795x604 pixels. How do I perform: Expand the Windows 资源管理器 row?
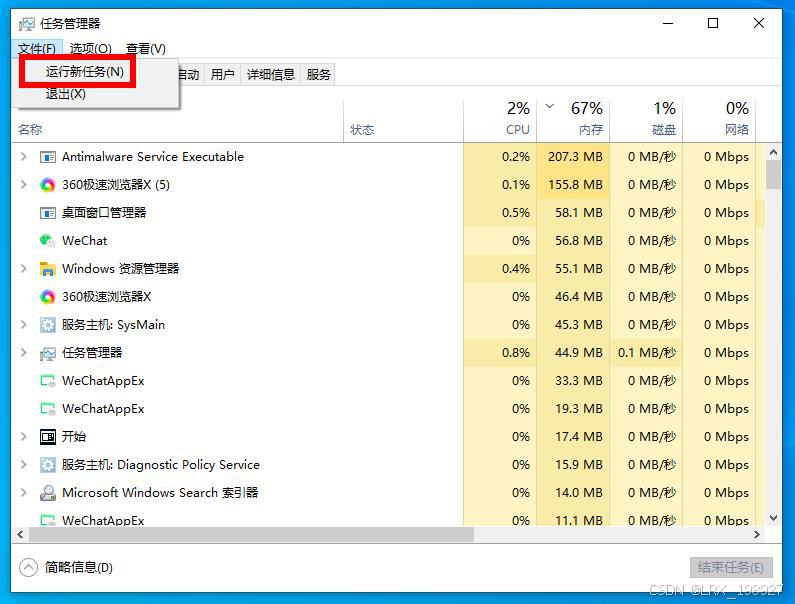click(23, 269)
